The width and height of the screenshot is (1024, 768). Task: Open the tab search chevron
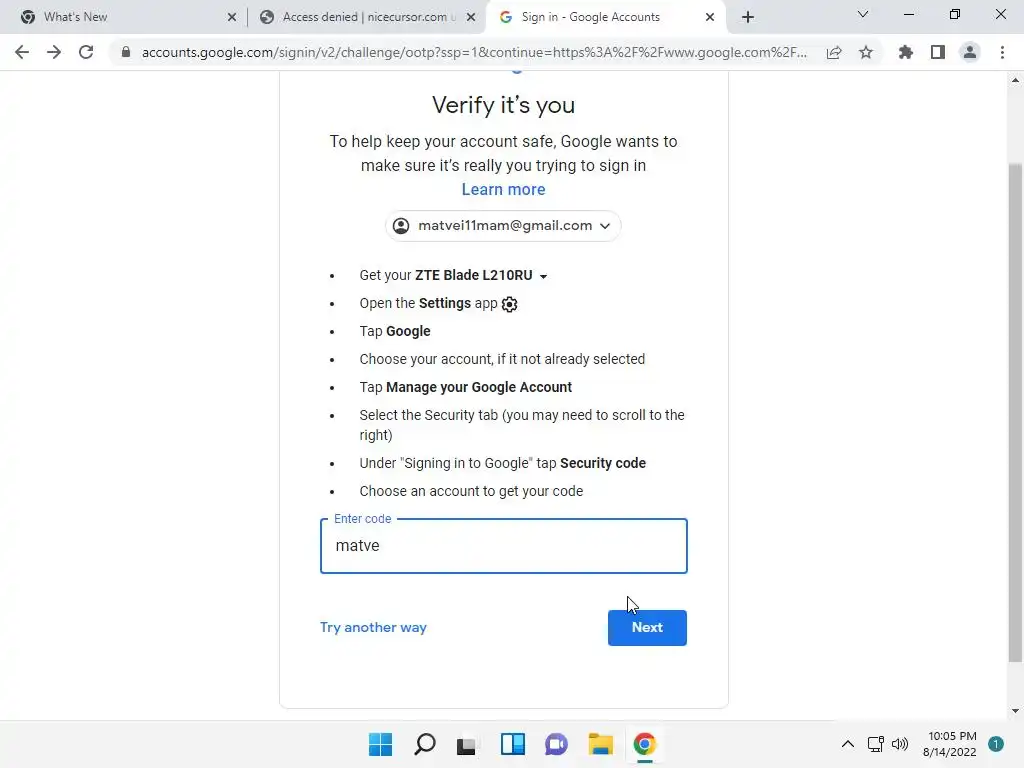pyautogui.click(x=863, y=14)
